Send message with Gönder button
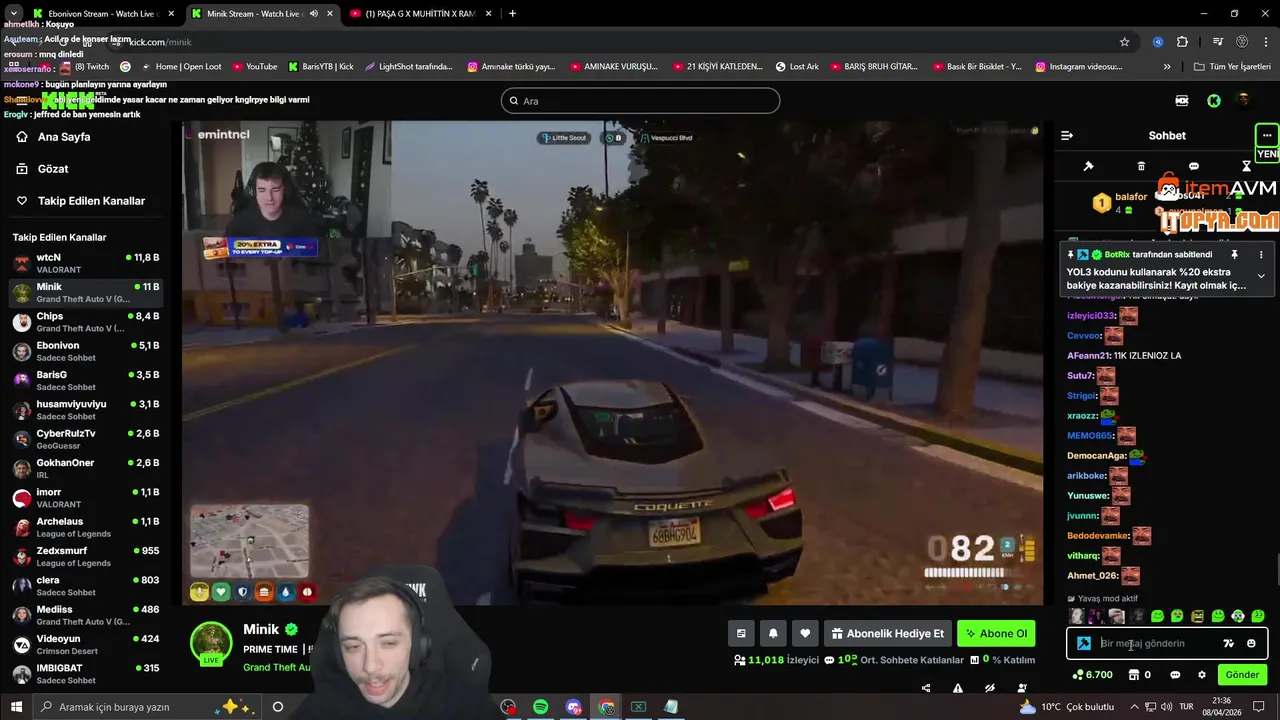The image size is (1280, 720). pos(1242,675)
